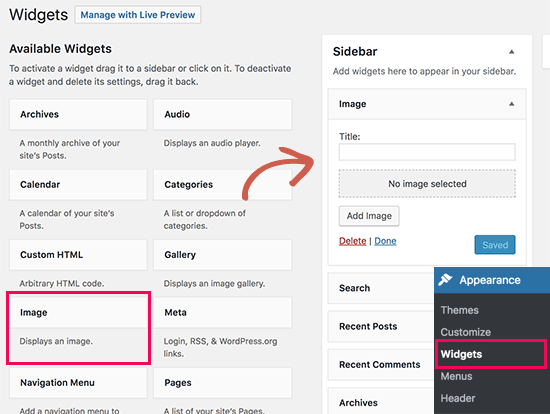Open Menus under Appearance
The image size is (550, 414).
pyautogui.click(x=456, y=376)
